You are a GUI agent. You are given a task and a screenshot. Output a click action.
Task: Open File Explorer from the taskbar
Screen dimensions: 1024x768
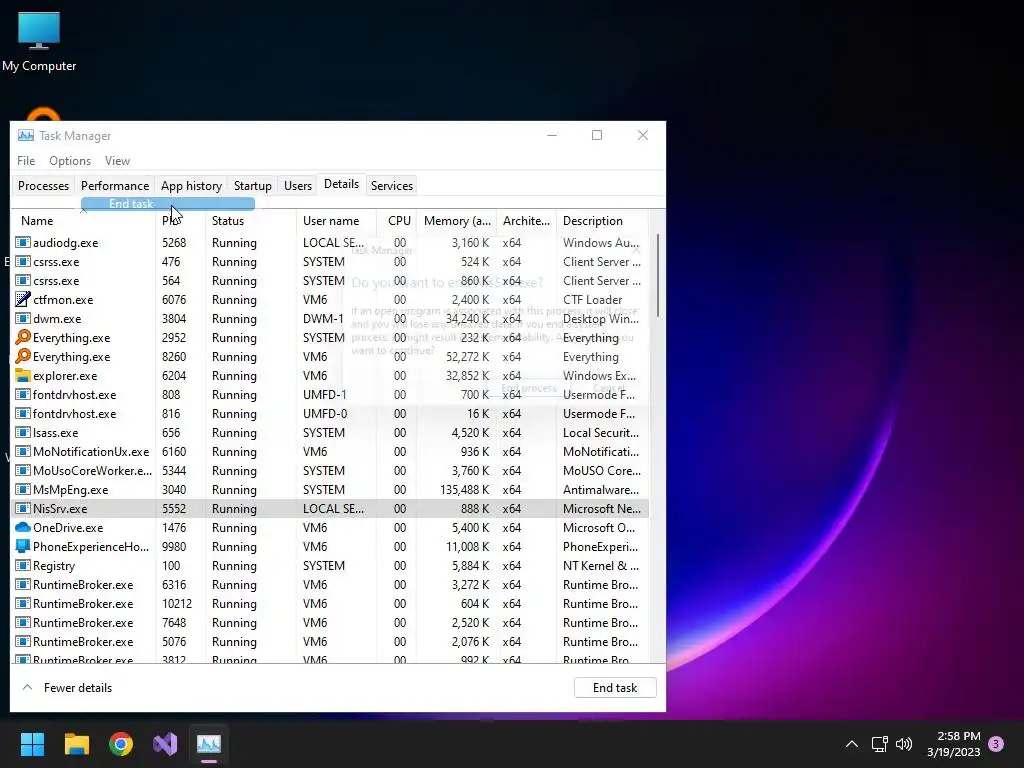tap(76, 743)
